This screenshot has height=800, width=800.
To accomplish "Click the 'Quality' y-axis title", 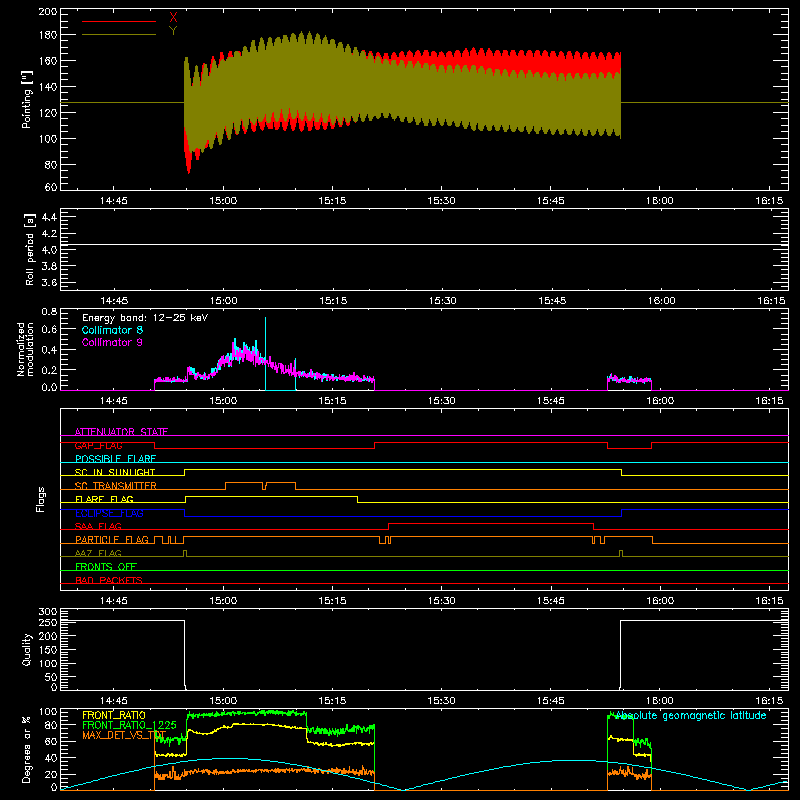I will click(27, 649).
